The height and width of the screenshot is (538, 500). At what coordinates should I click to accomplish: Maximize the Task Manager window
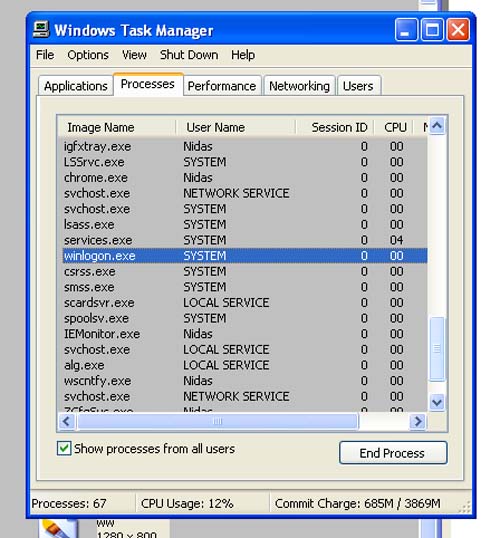[x=432, y=30]
